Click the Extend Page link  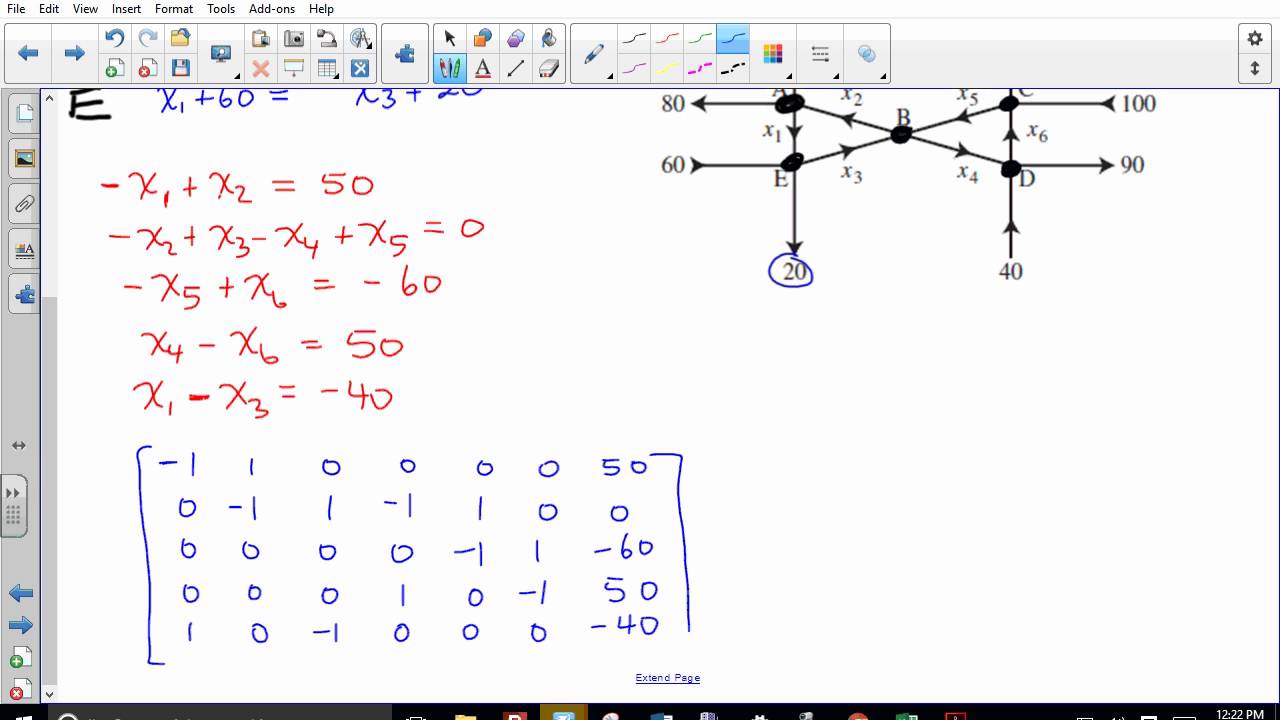point(667,677)
